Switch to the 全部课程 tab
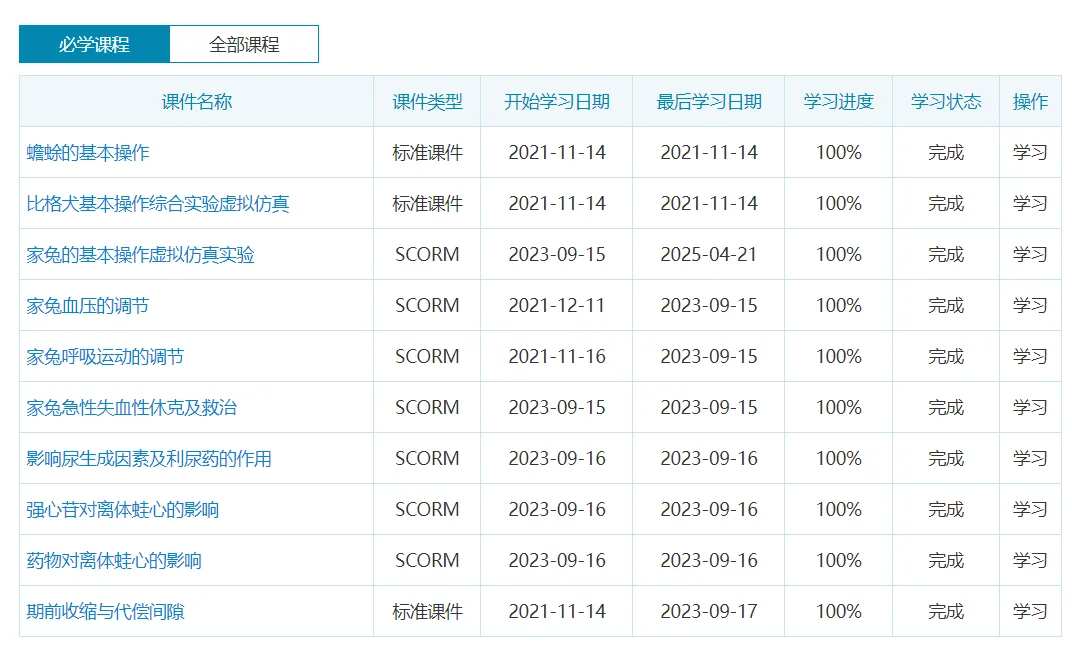The image size is (1072, 651). (x=245, y=44)
